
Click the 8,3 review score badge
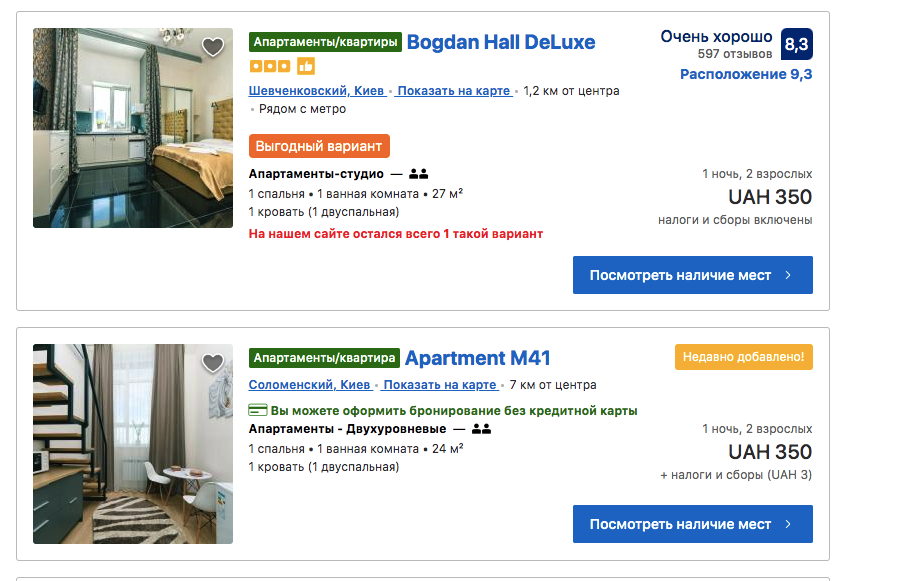click(x=796, y=44)
